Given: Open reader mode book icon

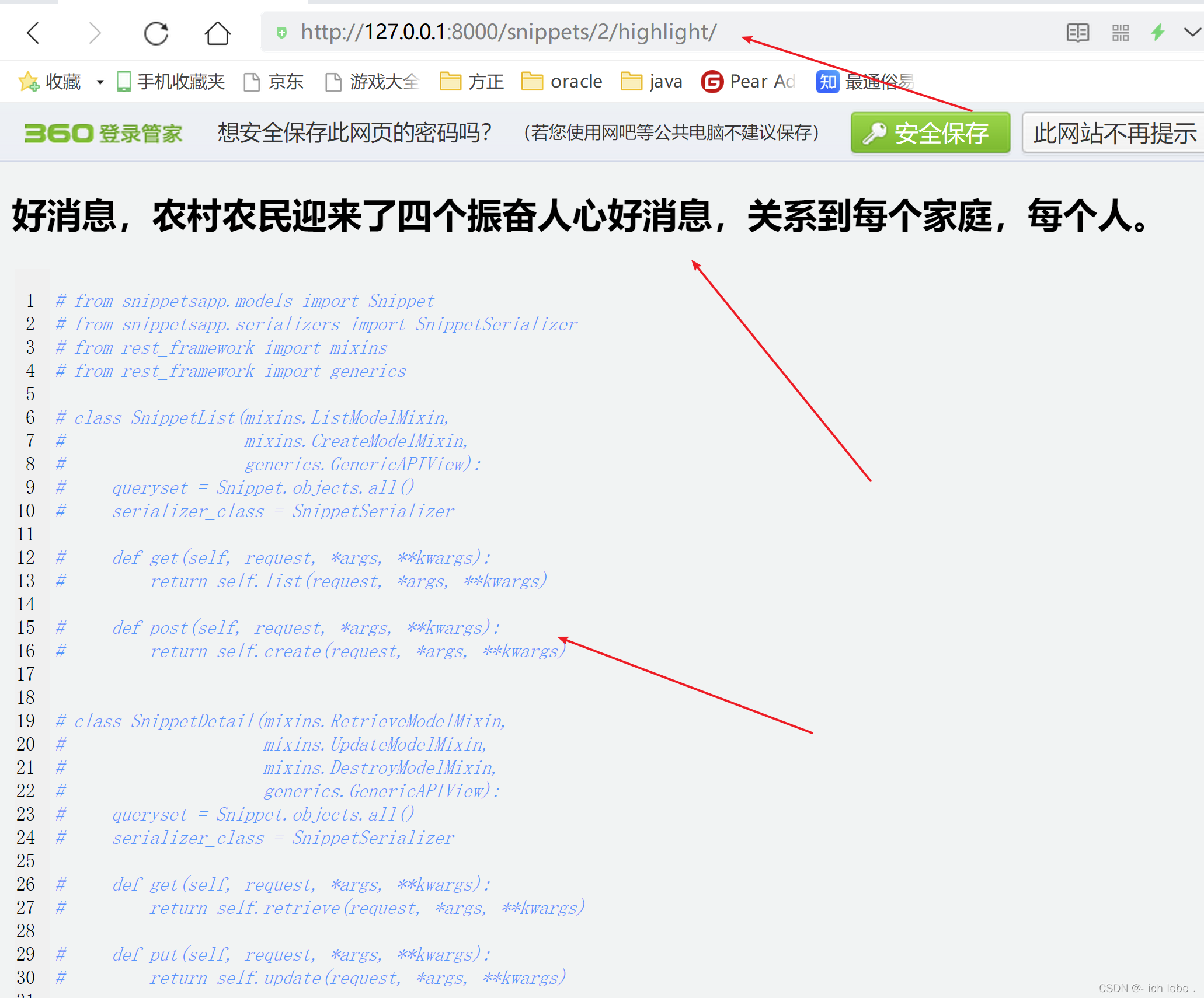Looking at the screenshot, I should (x=1077, y=33).
